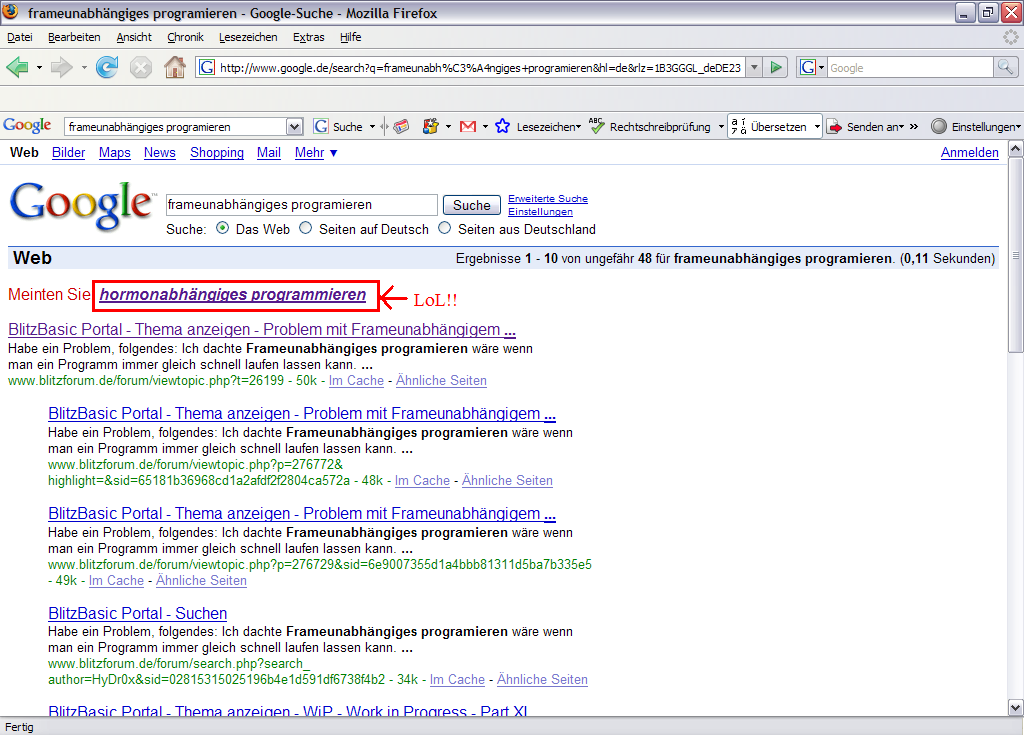
Task: Go to the home page icon
Action: (174, 67)
